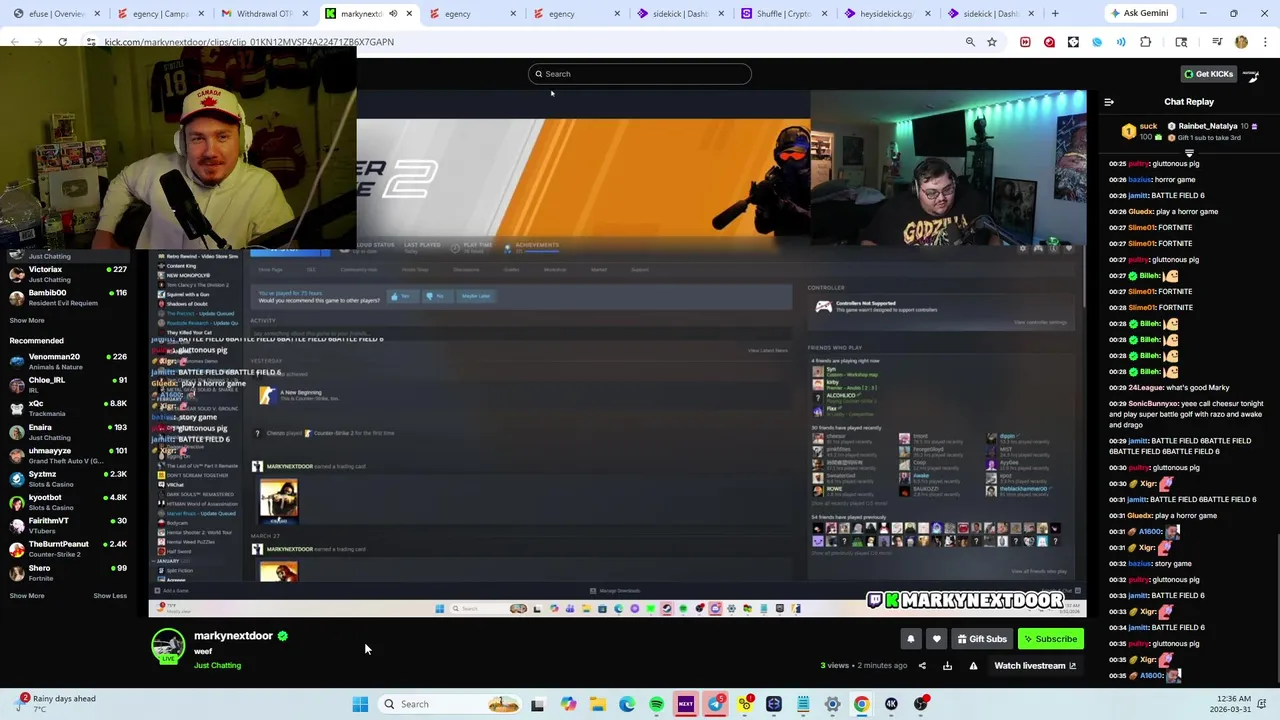The image size is (1280, 720).
Task: Open Chloe_IRL channel in sidebar
Action: [68, 385]
